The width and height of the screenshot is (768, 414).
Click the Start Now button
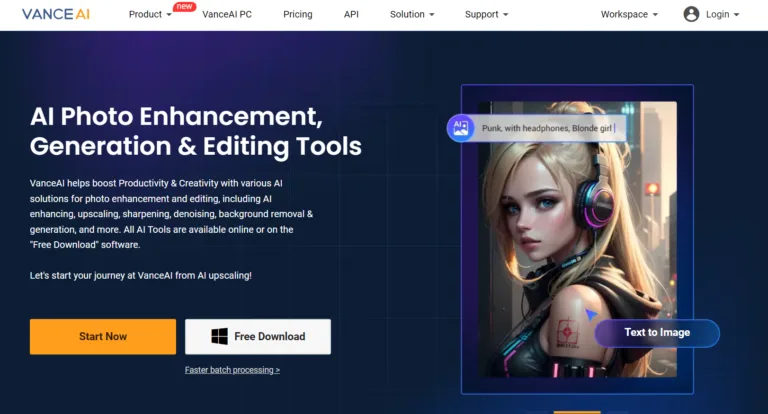[x=103, y=337]
